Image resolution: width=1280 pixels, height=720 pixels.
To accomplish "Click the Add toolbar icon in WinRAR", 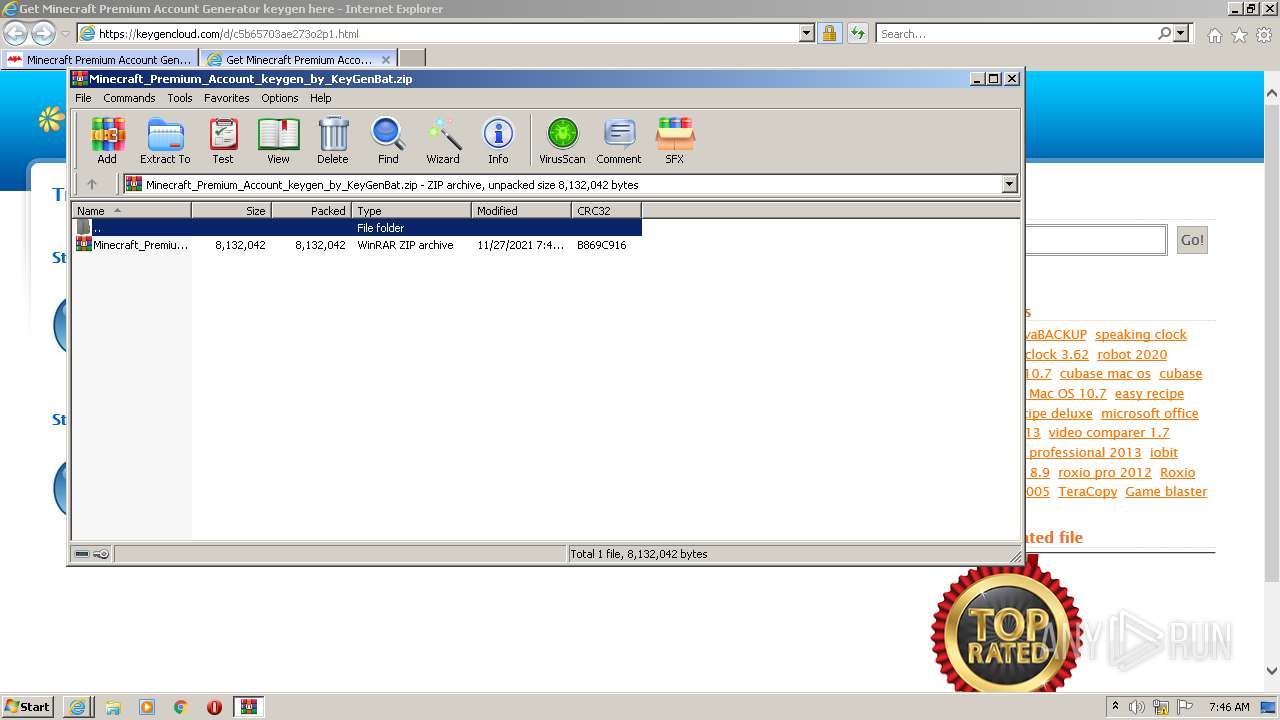I will point(107,140).
